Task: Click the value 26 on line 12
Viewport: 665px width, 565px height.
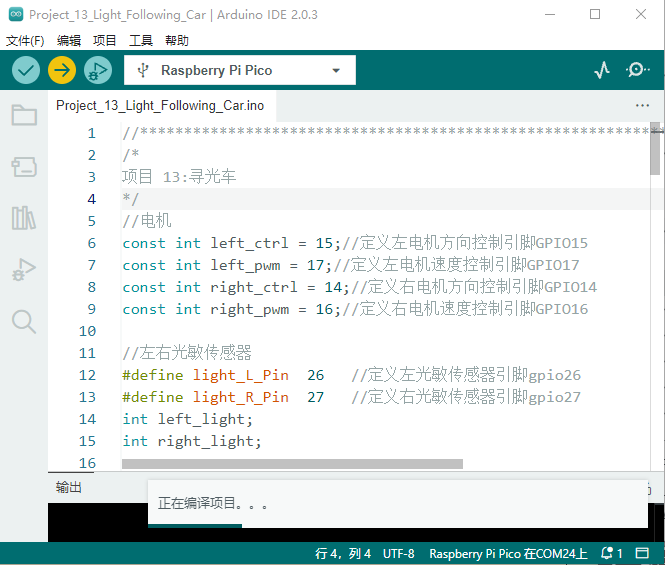Action: coord(316,375)
